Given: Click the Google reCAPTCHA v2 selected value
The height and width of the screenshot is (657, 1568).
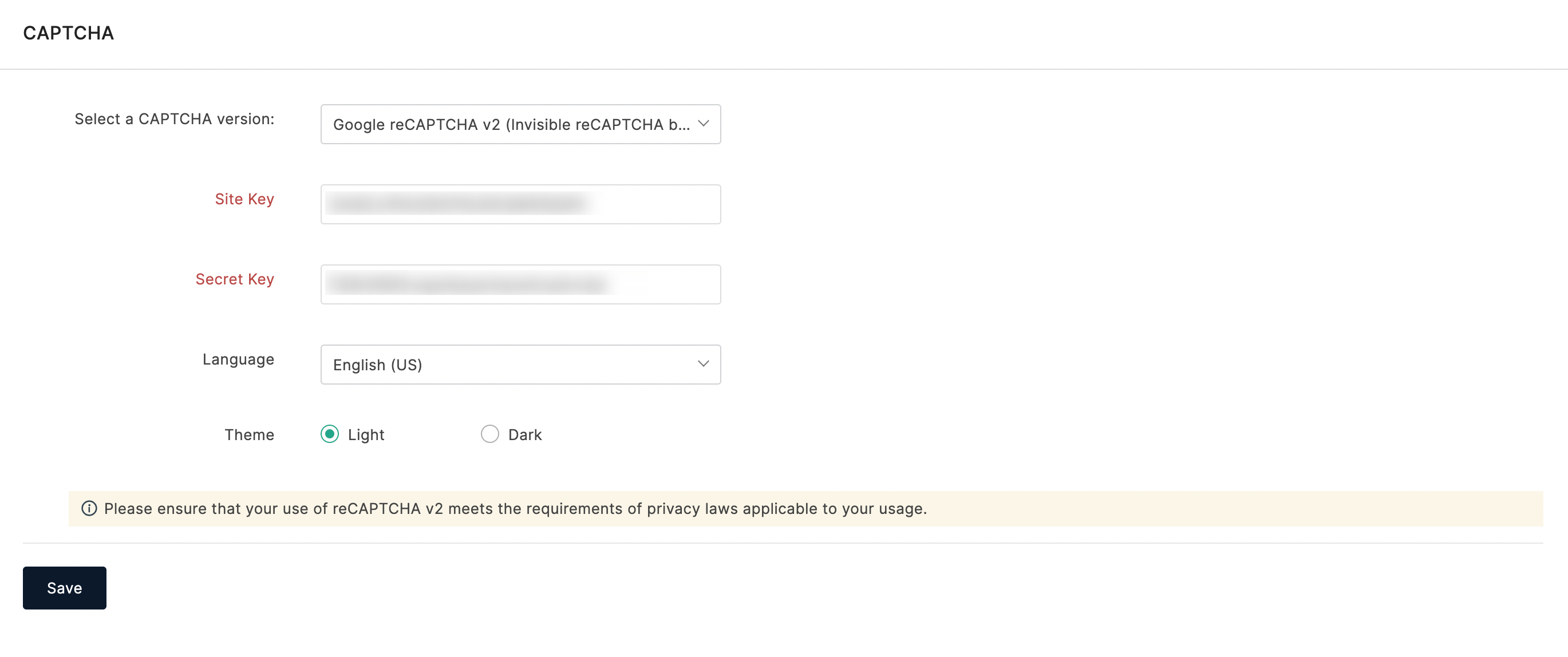Looking at the screenshot, I should coord(511,124).
